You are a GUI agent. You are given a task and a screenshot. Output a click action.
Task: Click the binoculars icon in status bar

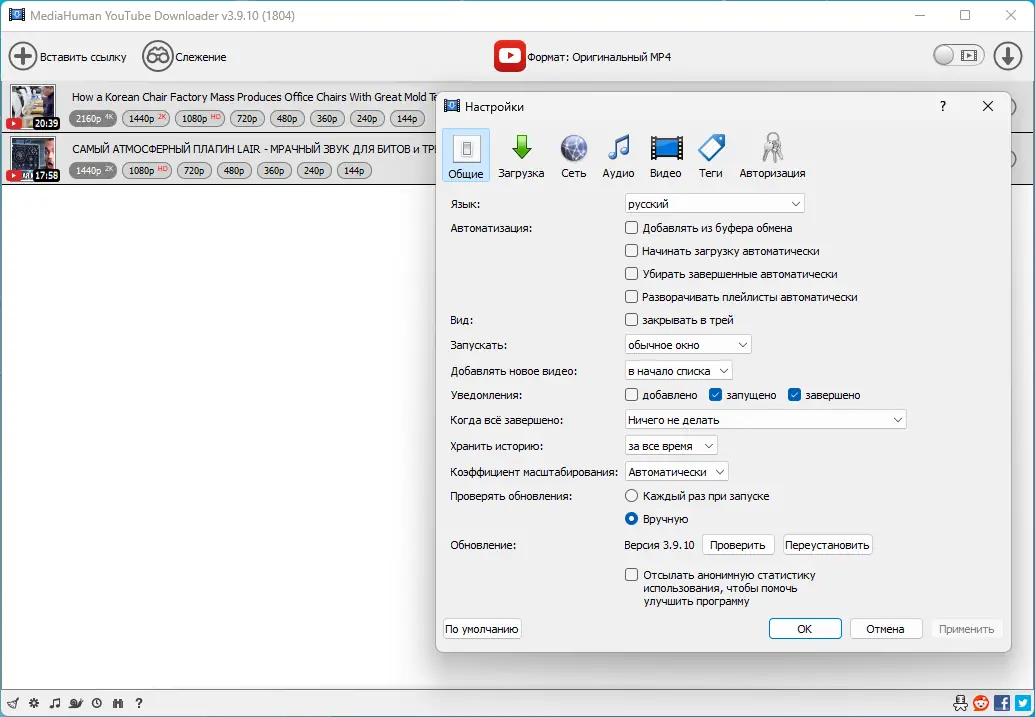(x=118, y=703)
